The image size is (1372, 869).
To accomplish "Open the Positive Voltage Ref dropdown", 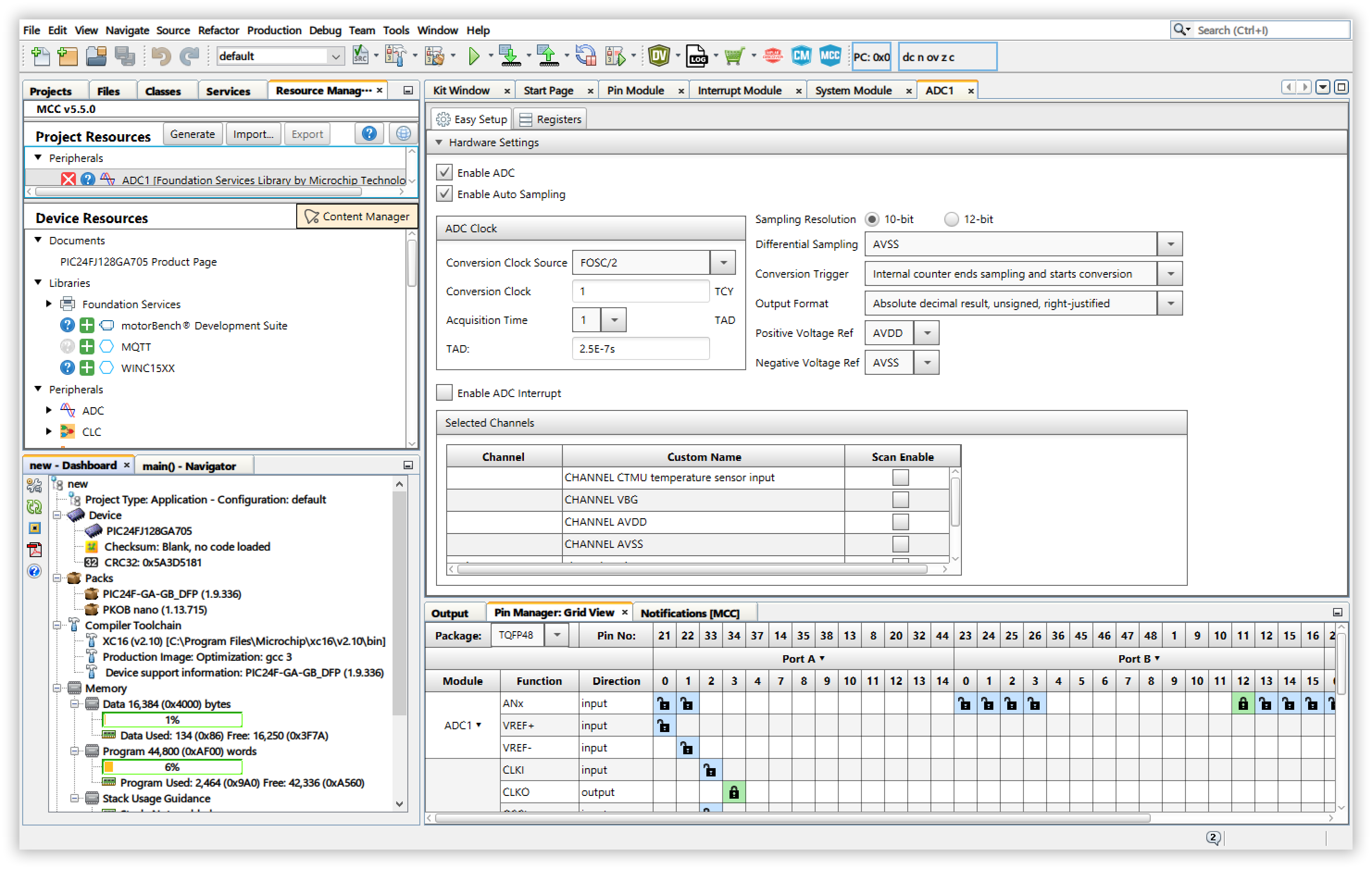I will [x=927, y=333].
